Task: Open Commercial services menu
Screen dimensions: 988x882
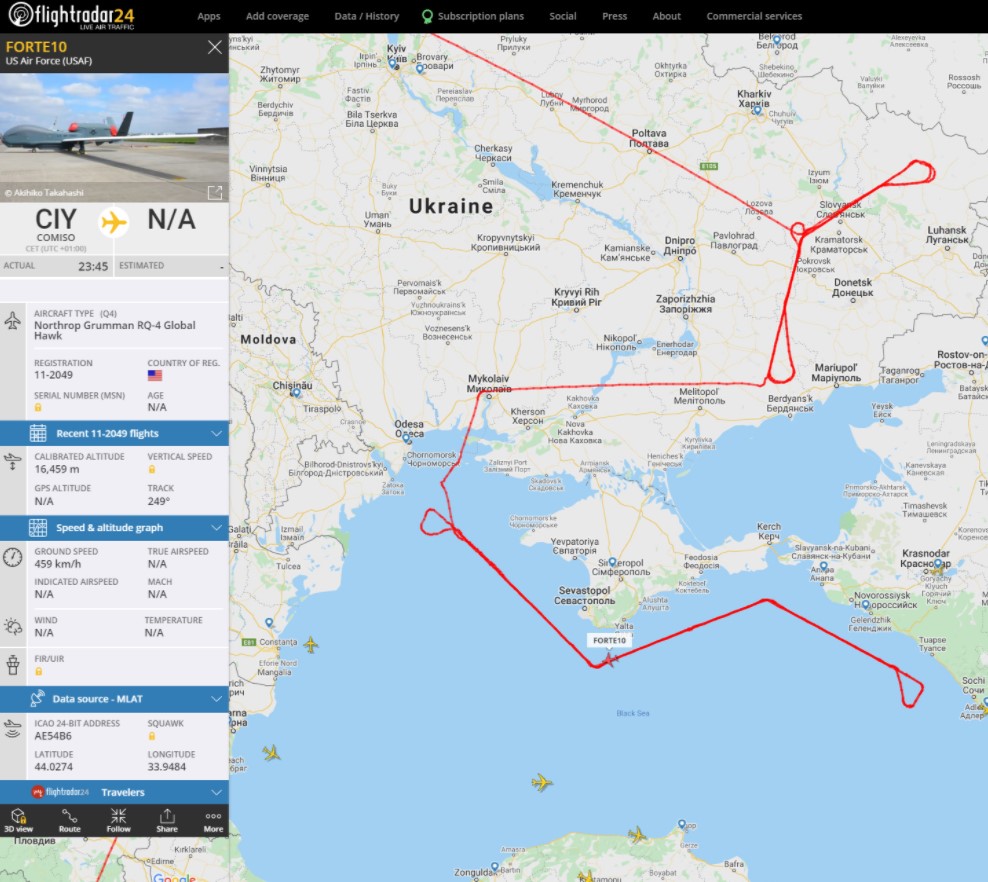Action: (x=754, y=16)
